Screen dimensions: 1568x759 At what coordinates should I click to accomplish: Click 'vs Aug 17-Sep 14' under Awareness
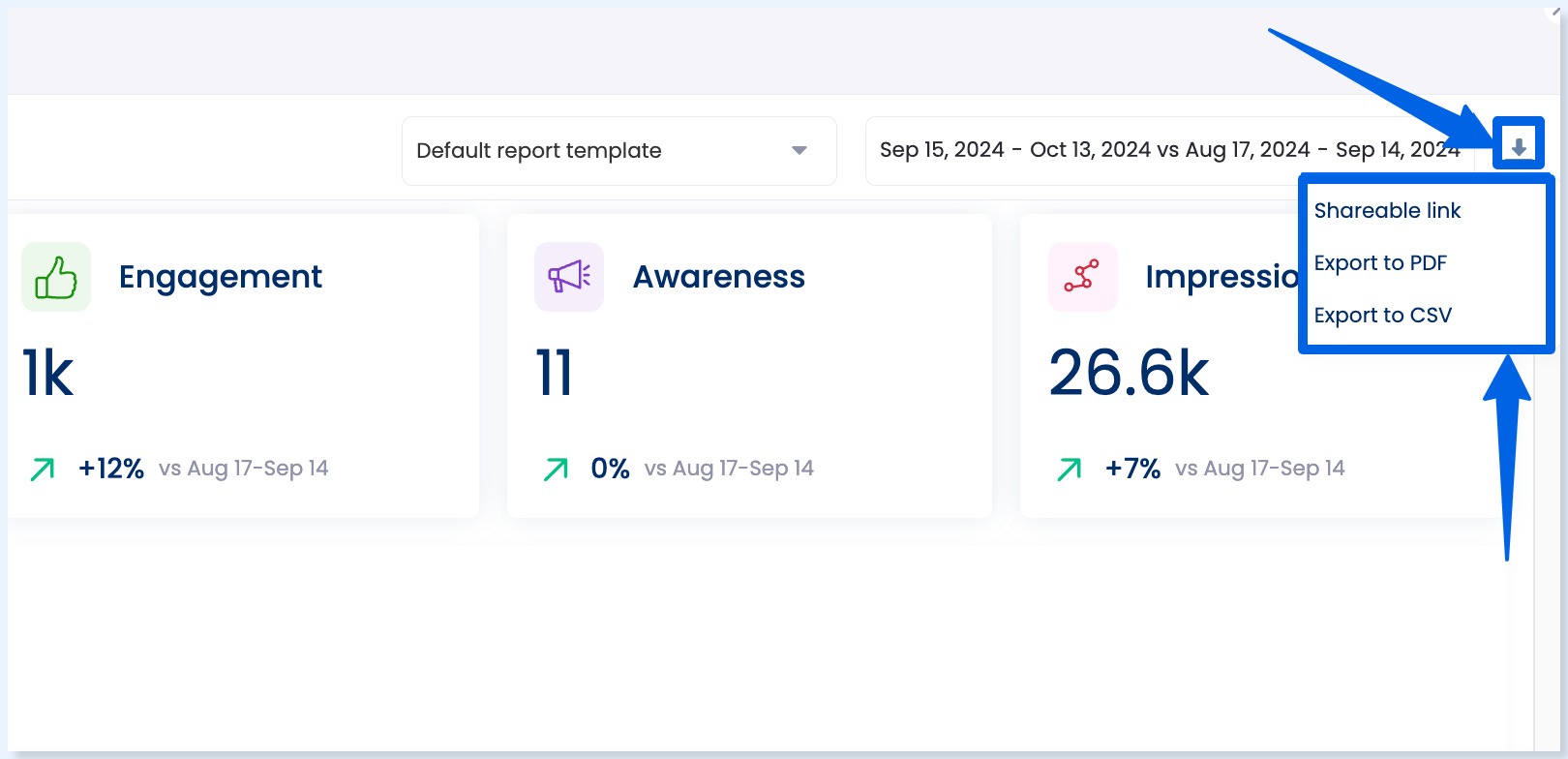tap(729, 469)
